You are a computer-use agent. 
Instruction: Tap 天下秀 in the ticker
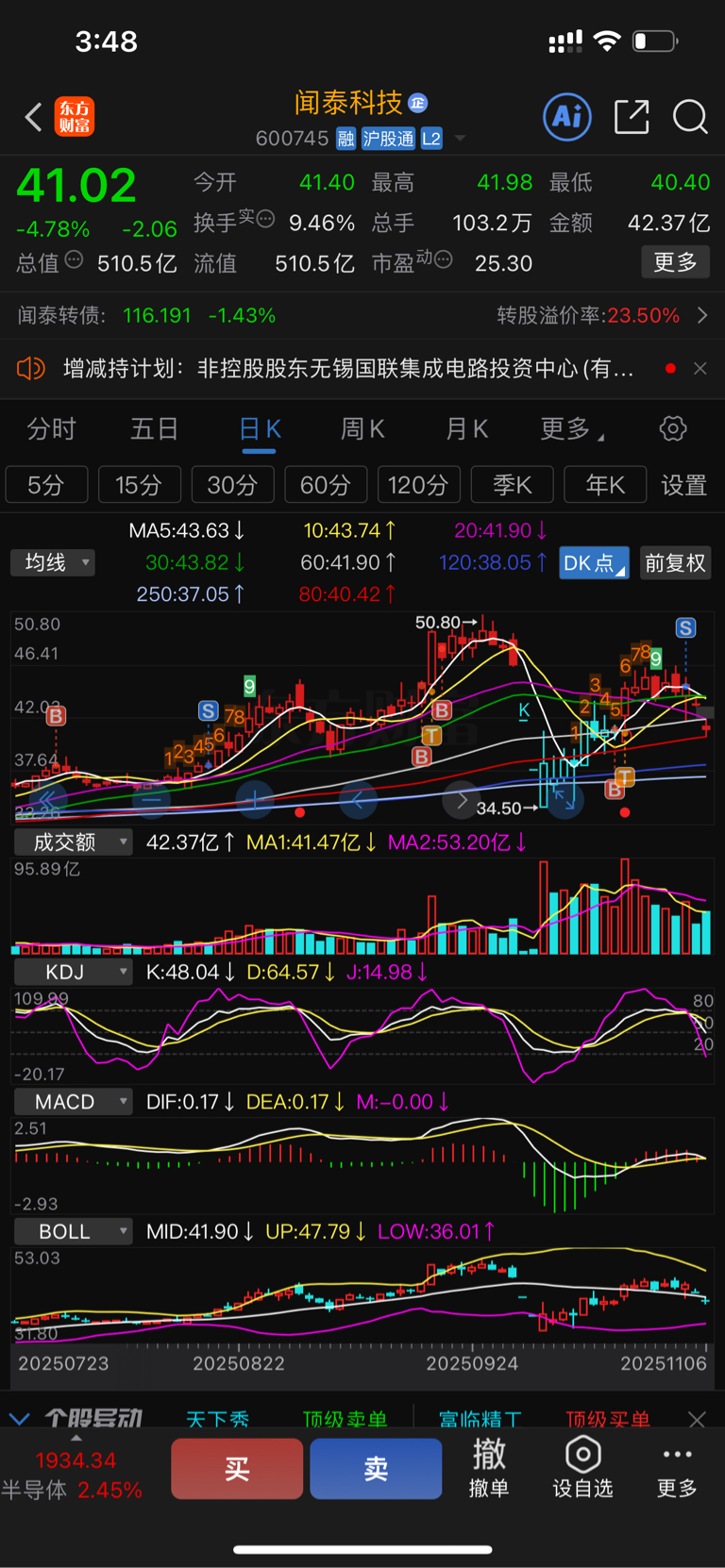tap(218, 1419)
